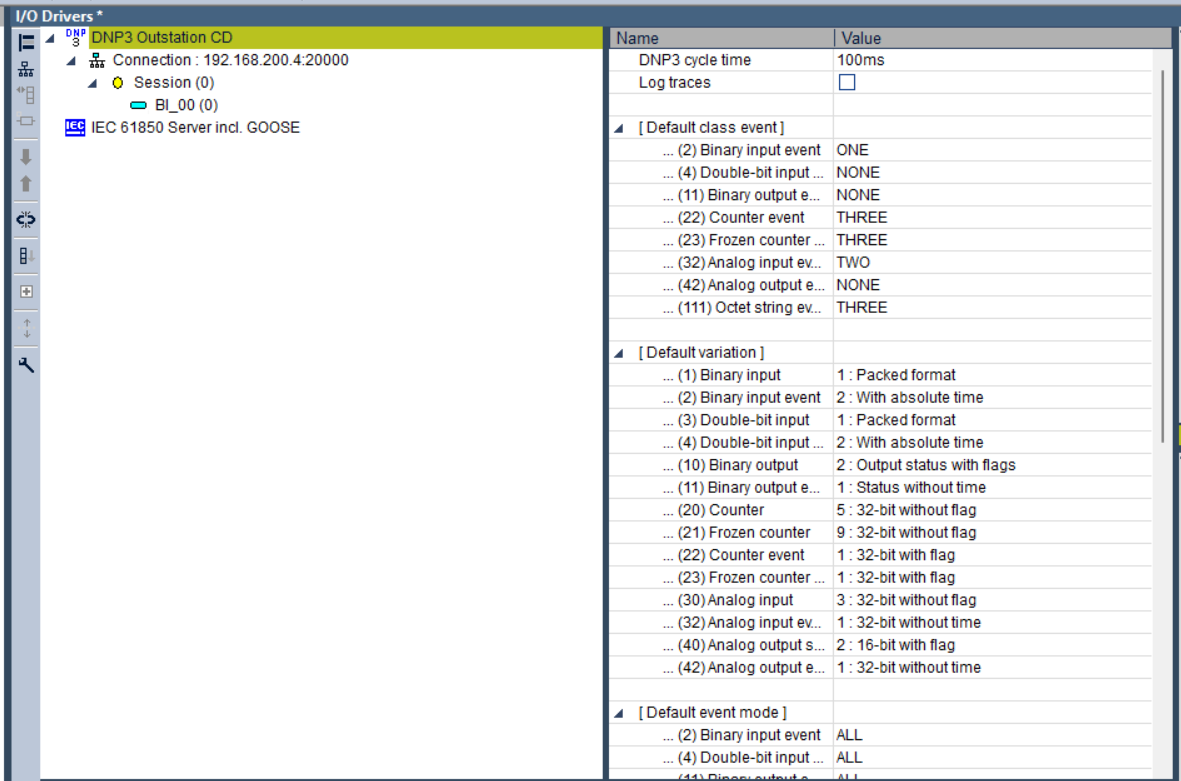Click the Connection network icon in the tree
Viewport: 1181px width, 781px height.
pos(97,60)
